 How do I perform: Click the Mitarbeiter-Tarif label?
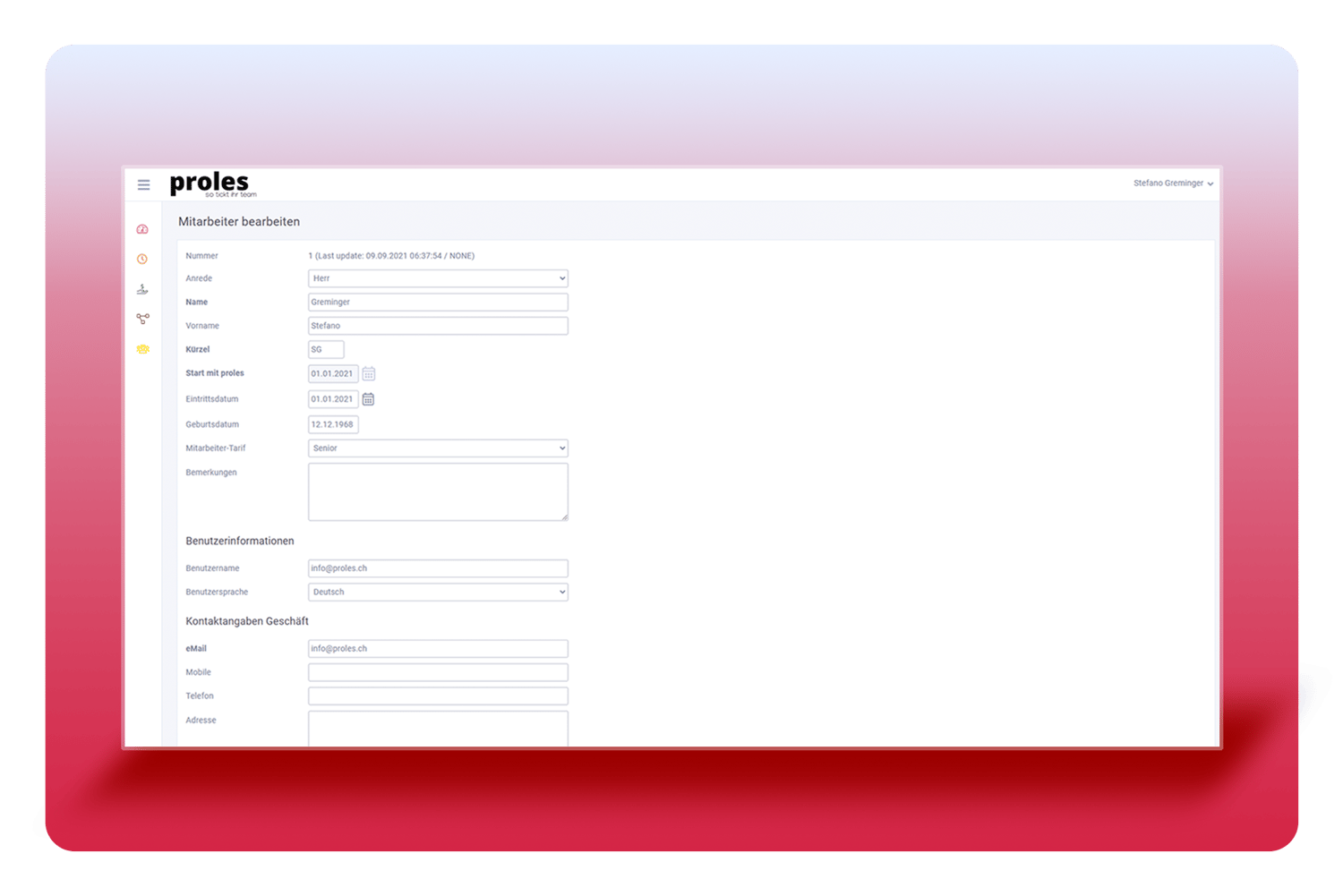click(216, 448)
